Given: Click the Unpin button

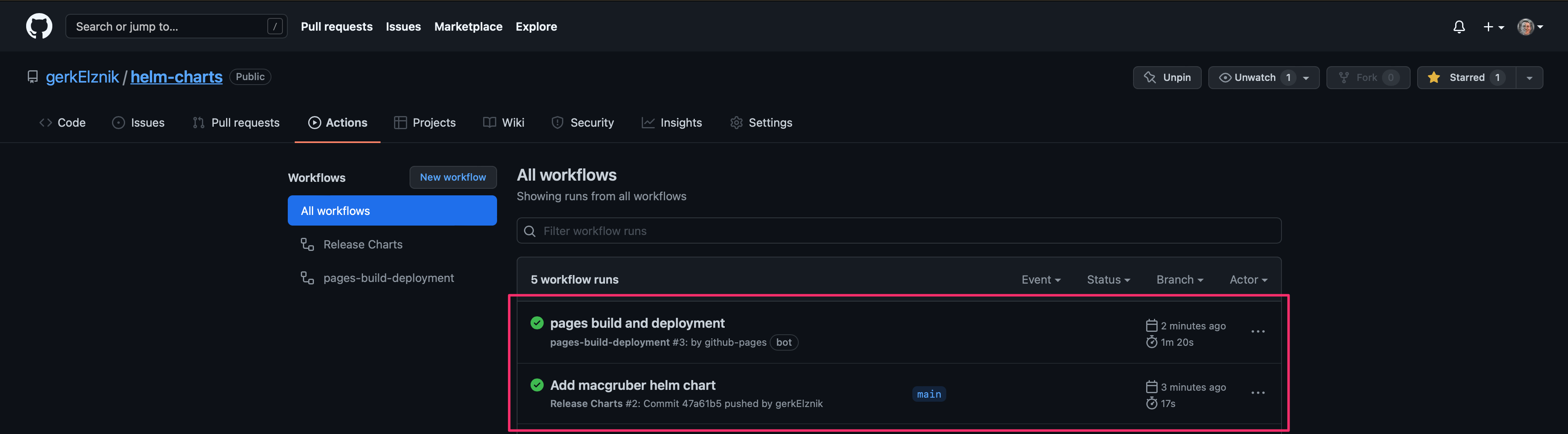Looking at the screenshot, I should 1167,77.
